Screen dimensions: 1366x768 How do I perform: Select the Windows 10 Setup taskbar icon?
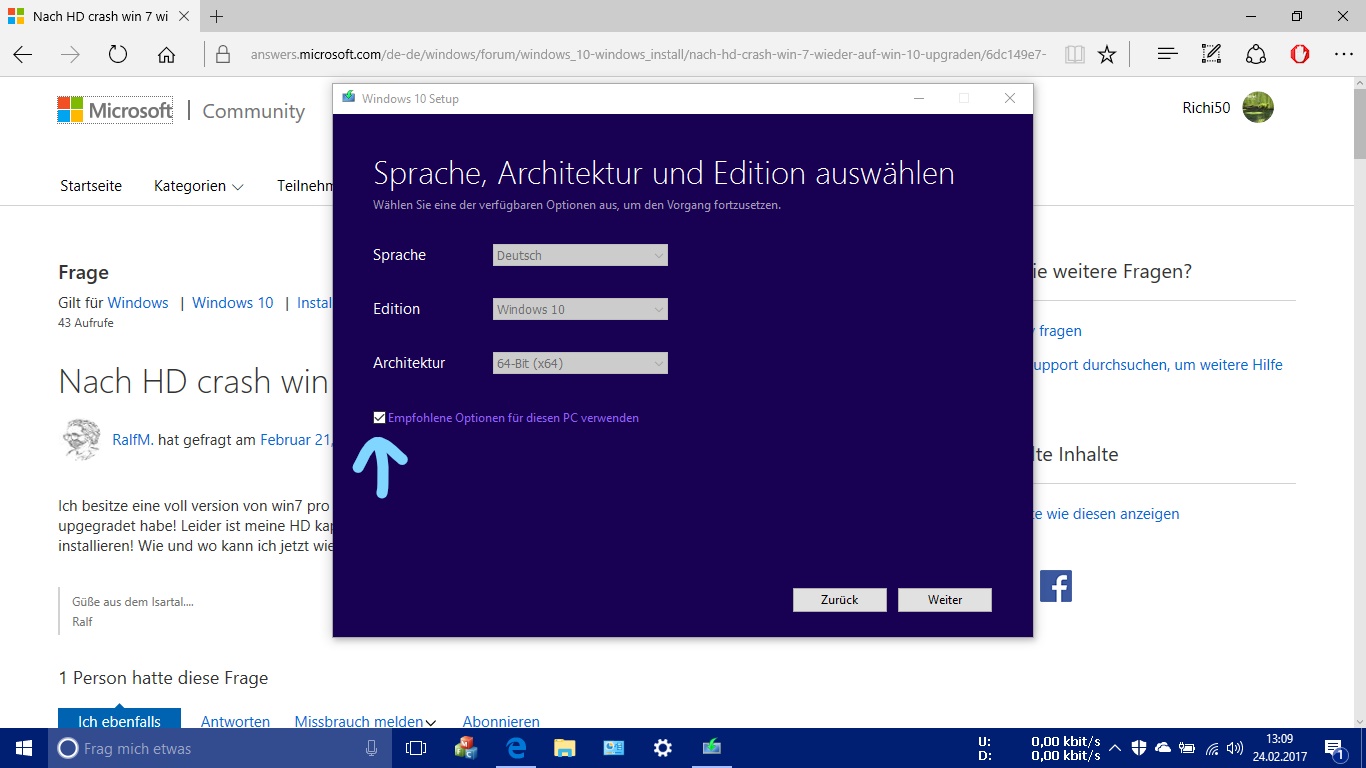click(x=711, y=747)
